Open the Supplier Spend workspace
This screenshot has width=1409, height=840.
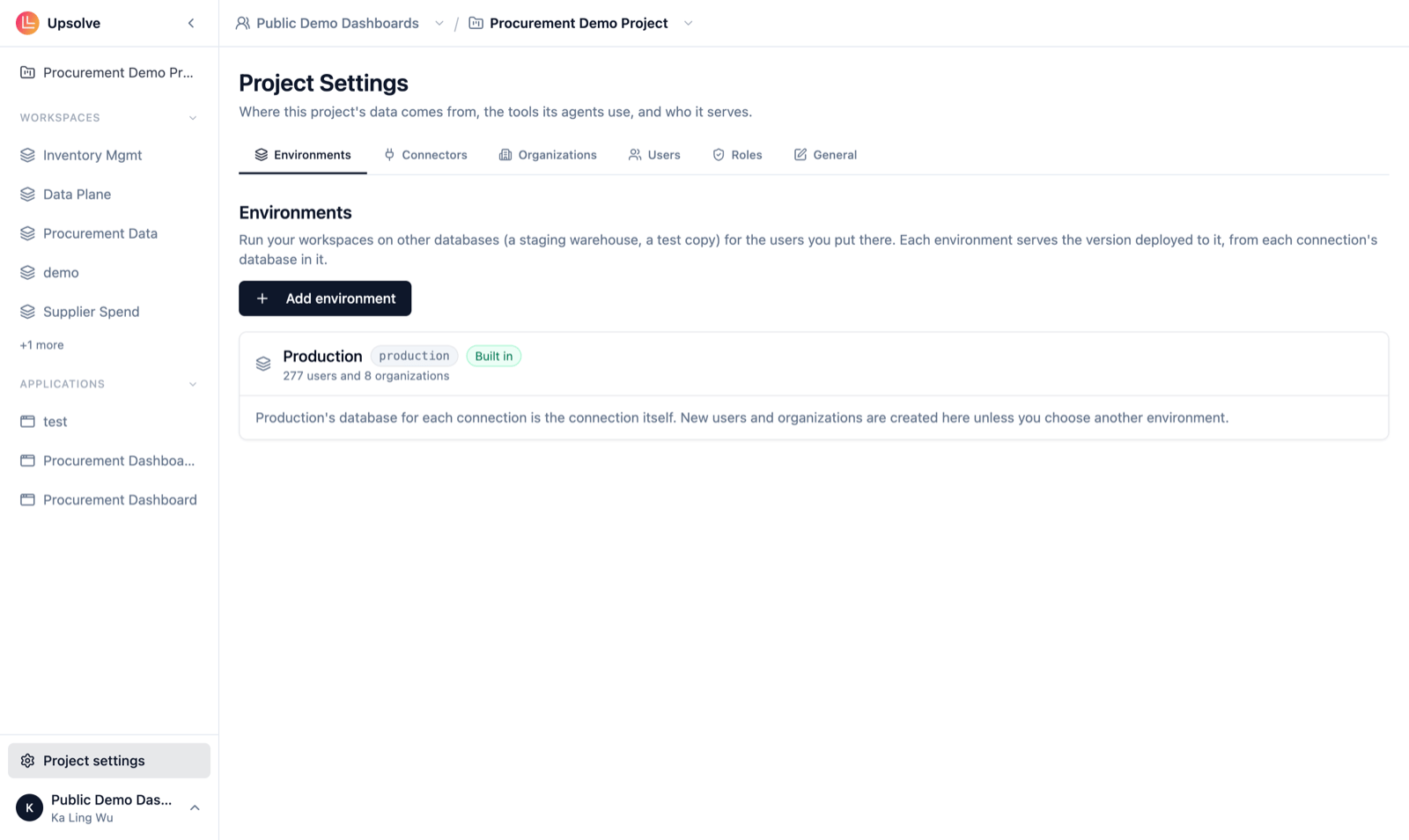(109, 312)
